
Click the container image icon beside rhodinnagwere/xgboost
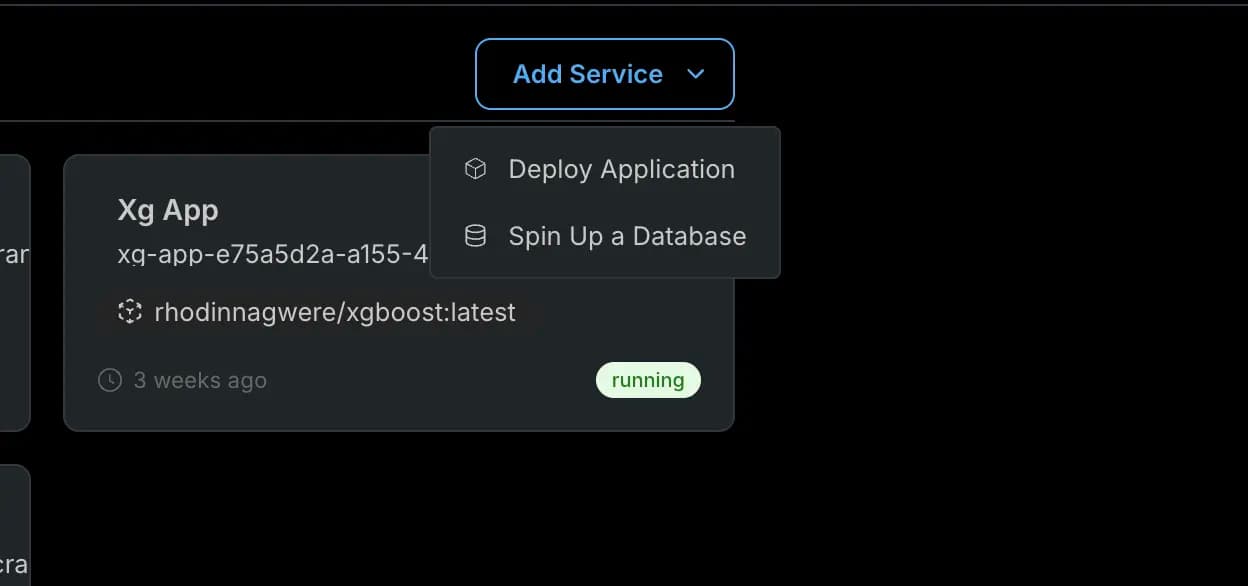(x=129, y=312)
